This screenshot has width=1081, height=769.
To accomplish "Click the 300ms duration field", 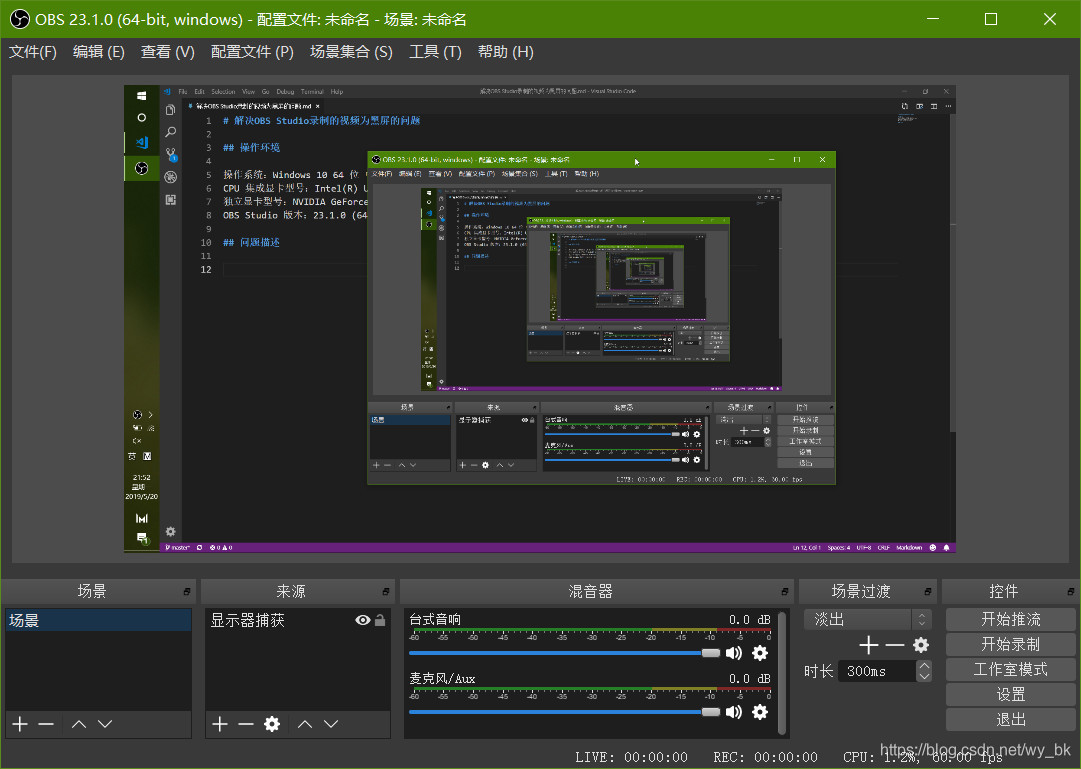I will tap(878, 671).
